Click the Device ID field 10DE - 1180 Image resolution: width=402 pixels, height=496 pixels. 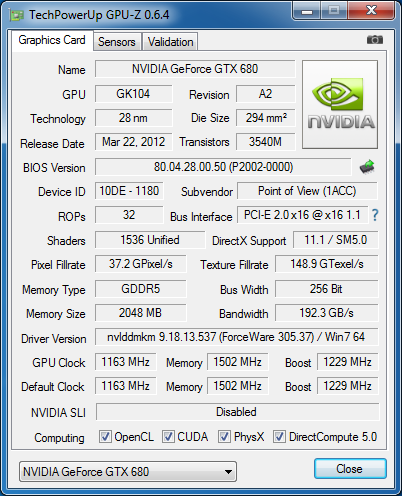(x=129, y=191)
